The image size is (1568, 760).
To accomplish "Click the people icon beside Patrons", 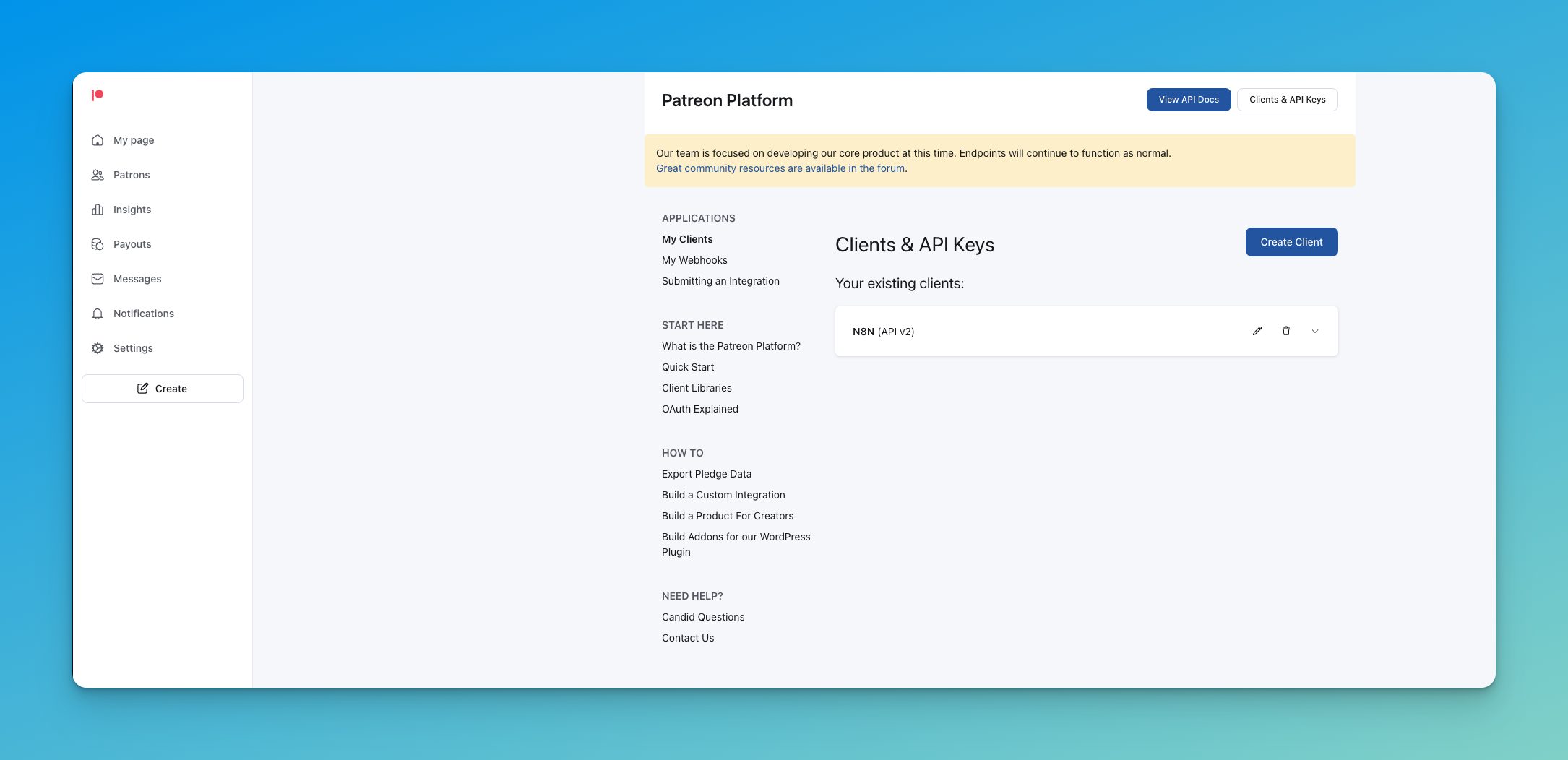I will point(98,175).
